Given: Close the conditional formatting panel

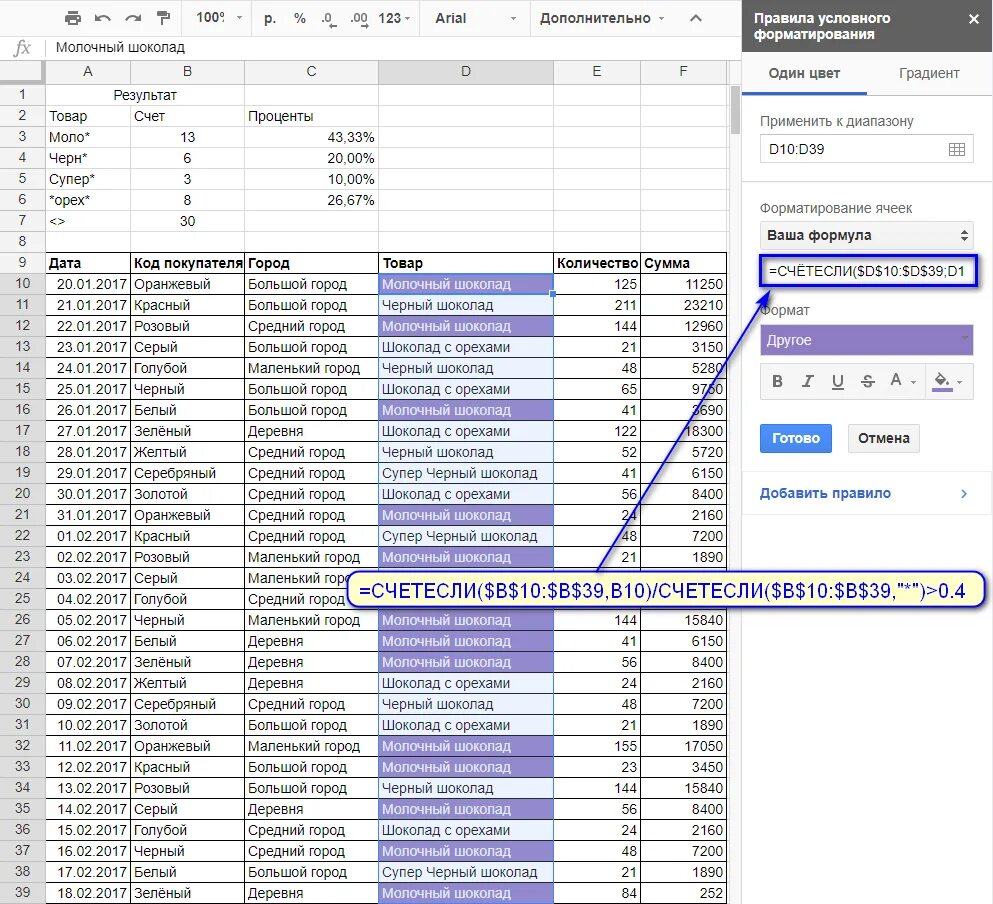Looking at the screenshot, I should pyautogui.click(x=974, y=19).
